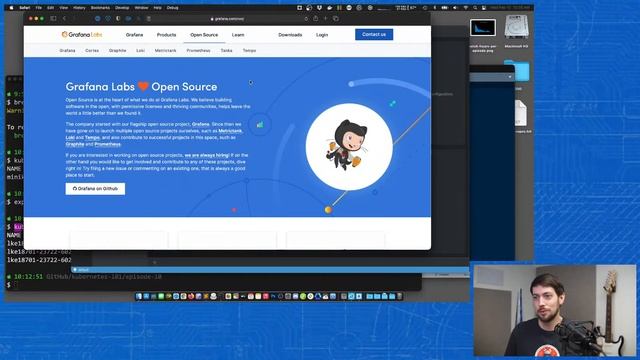
Task: Select Grafana in the sub-navigation bar
Action: point(67,51)
